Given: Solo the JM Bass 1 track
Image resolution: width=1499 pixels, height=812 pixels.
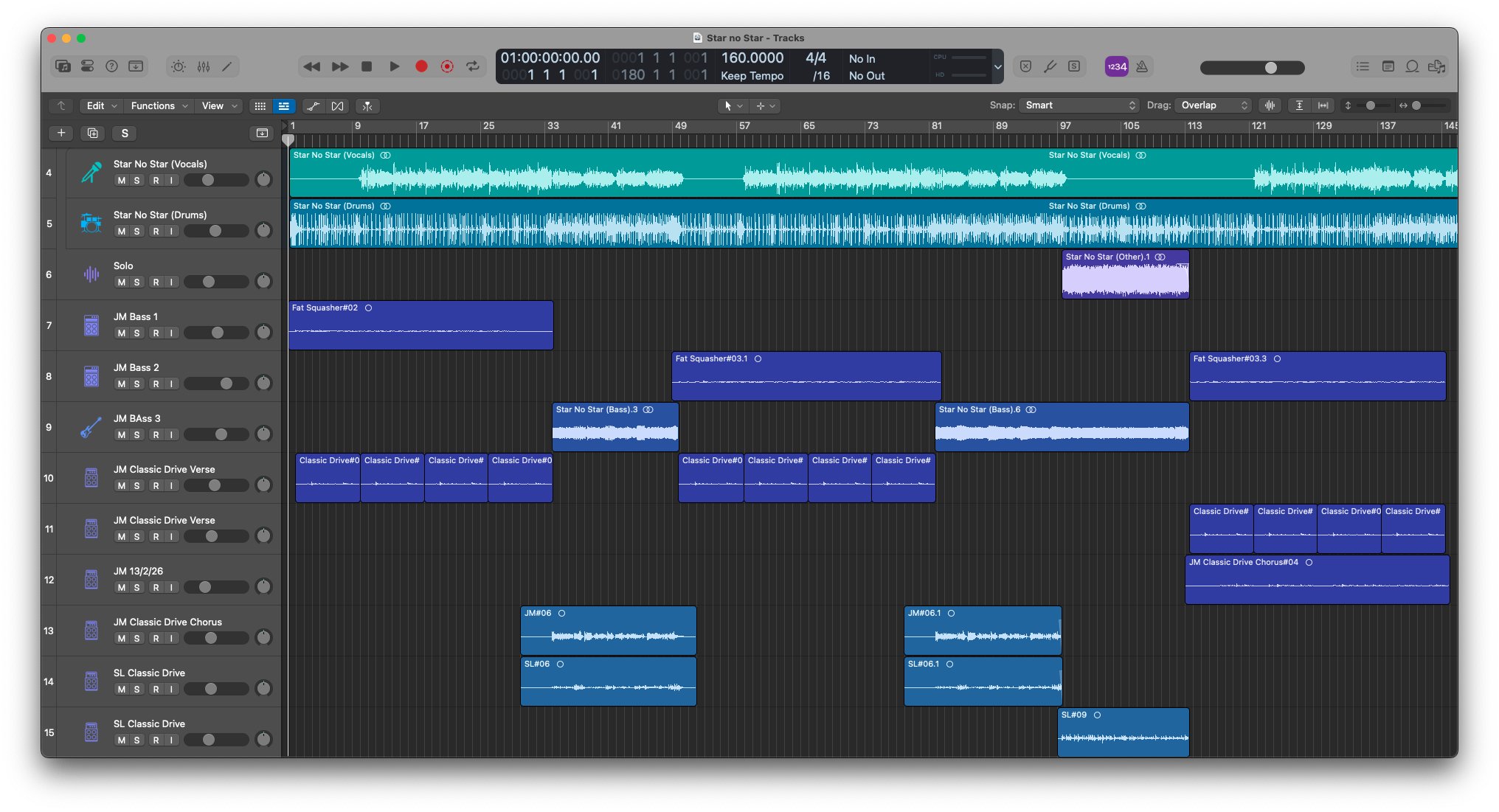Looking at the screenshot, I should coord(136,333).
